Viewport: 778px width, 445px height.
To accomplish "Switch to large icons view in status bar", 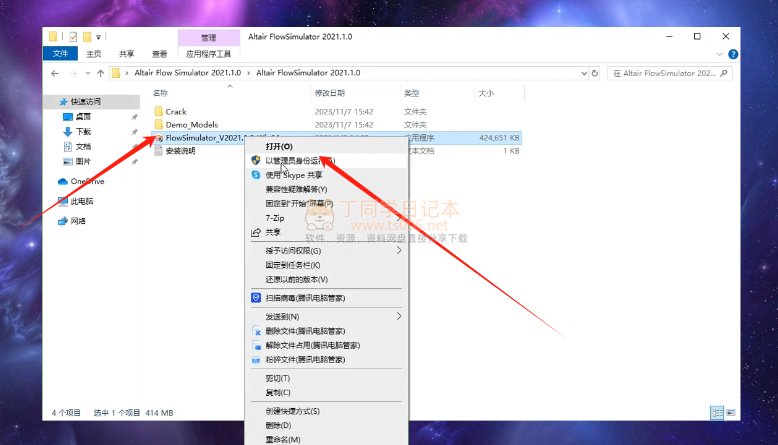I will [x=730, y=412].
